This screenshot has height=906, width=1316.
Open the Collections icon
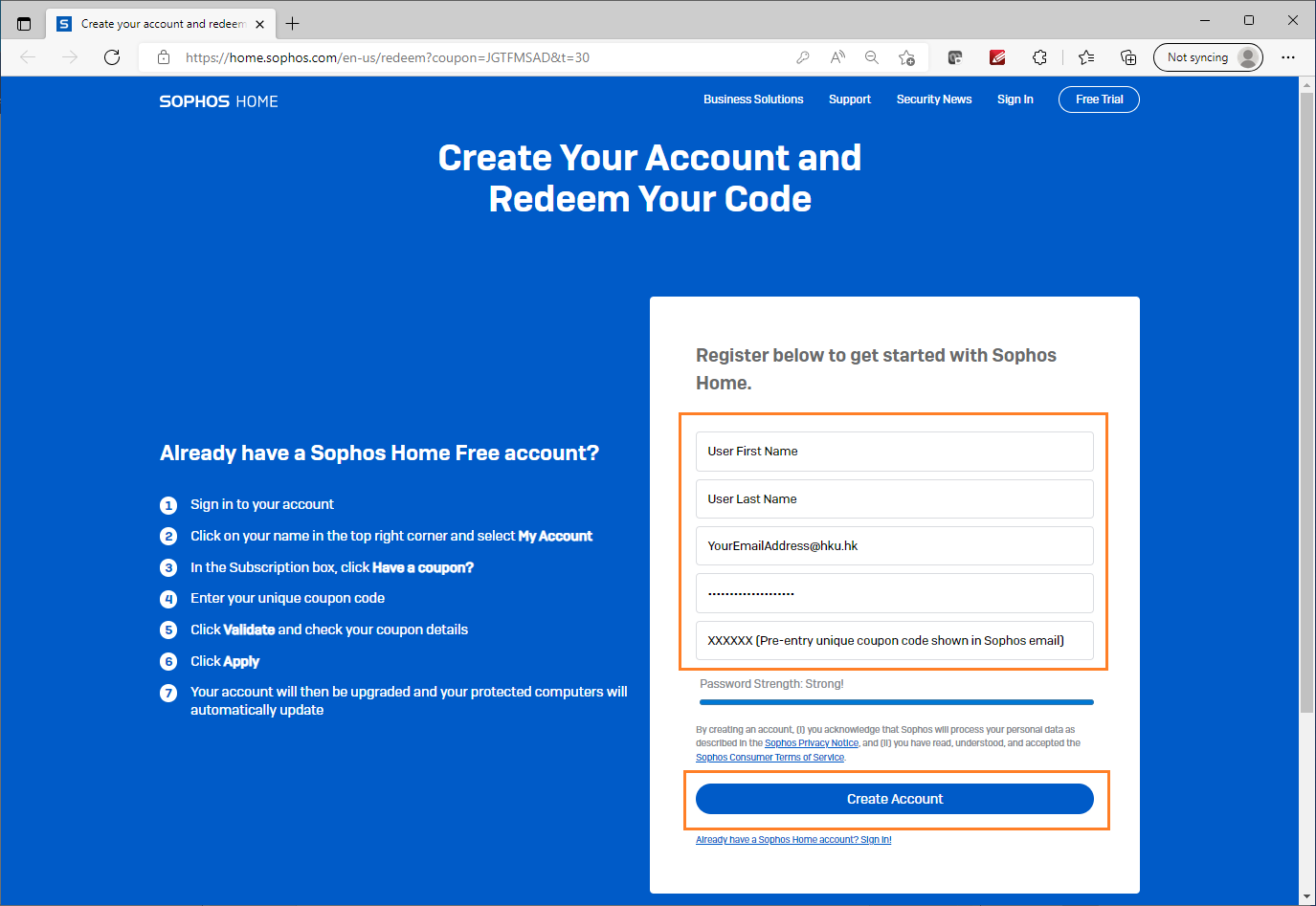pos(1128,57)
